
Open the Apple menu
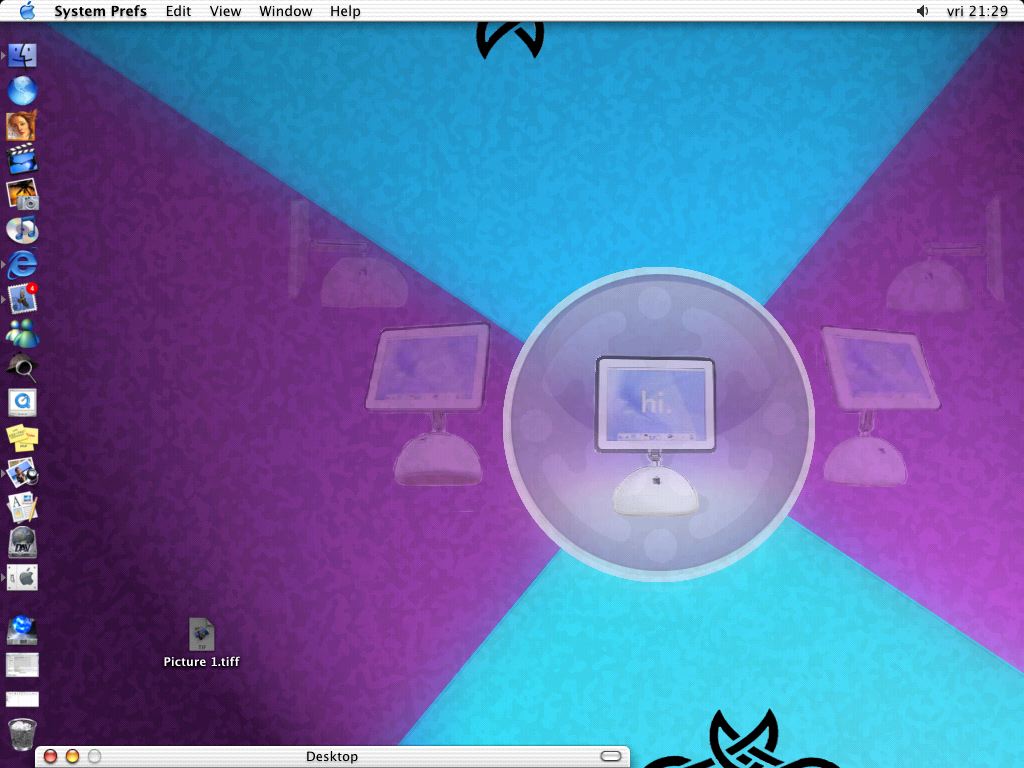pyautogui.click(x=27, y=11)
